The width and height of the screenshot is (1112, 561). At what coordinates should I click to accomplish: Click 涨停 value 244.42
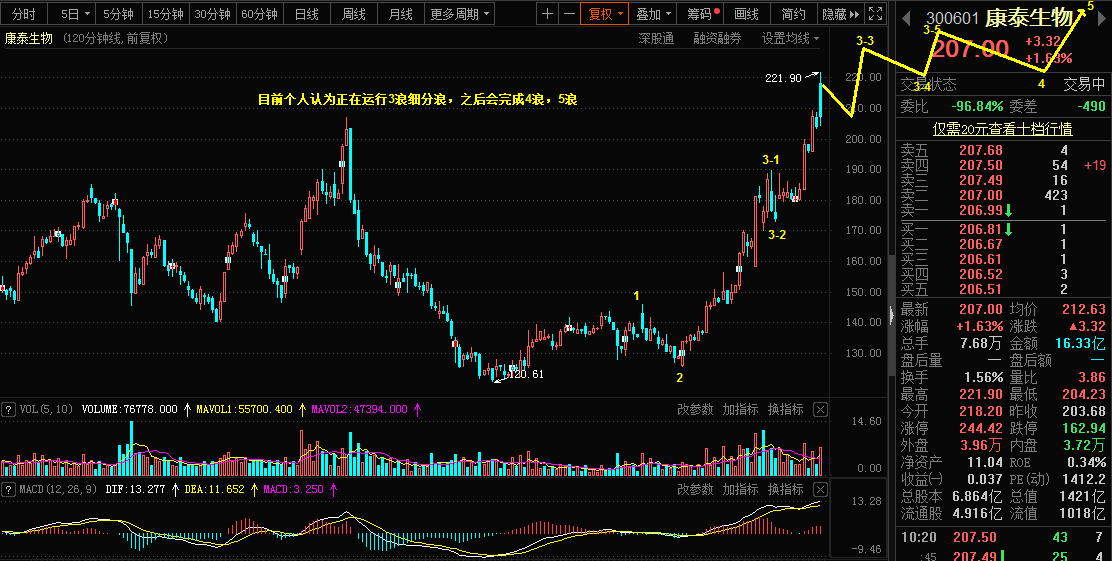pyautogui.click(x=981, y=428)
